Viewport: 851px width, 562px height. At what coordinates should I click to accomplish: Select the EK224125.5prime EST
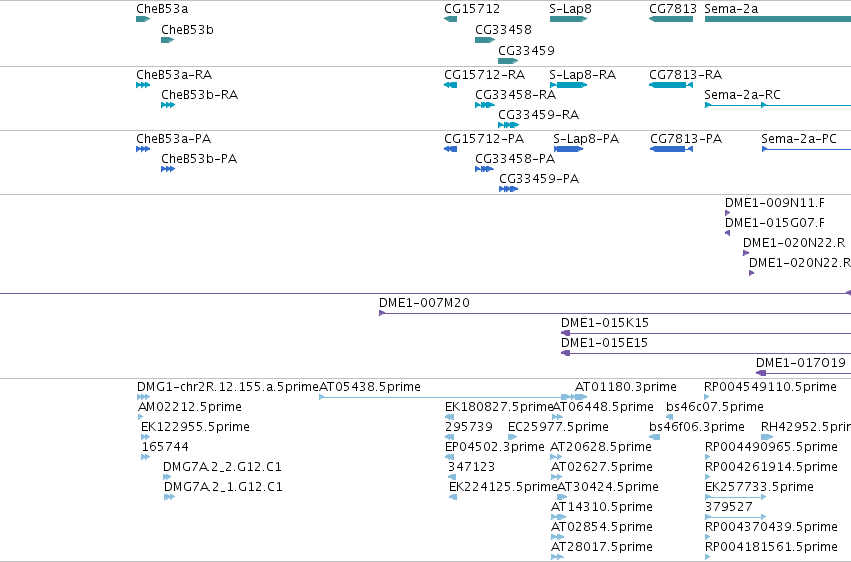pos(453,498)
